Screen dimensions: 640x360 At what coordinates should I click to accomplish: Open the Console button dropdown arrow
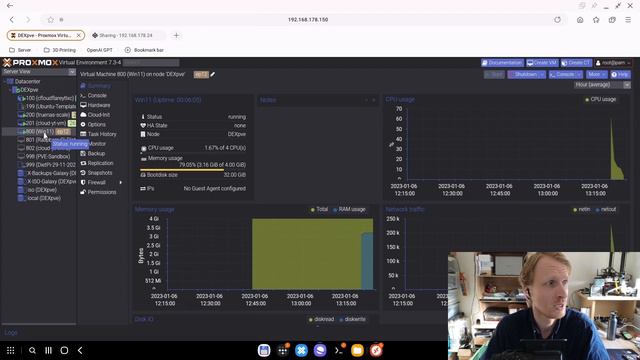click(x=580, y=75)
